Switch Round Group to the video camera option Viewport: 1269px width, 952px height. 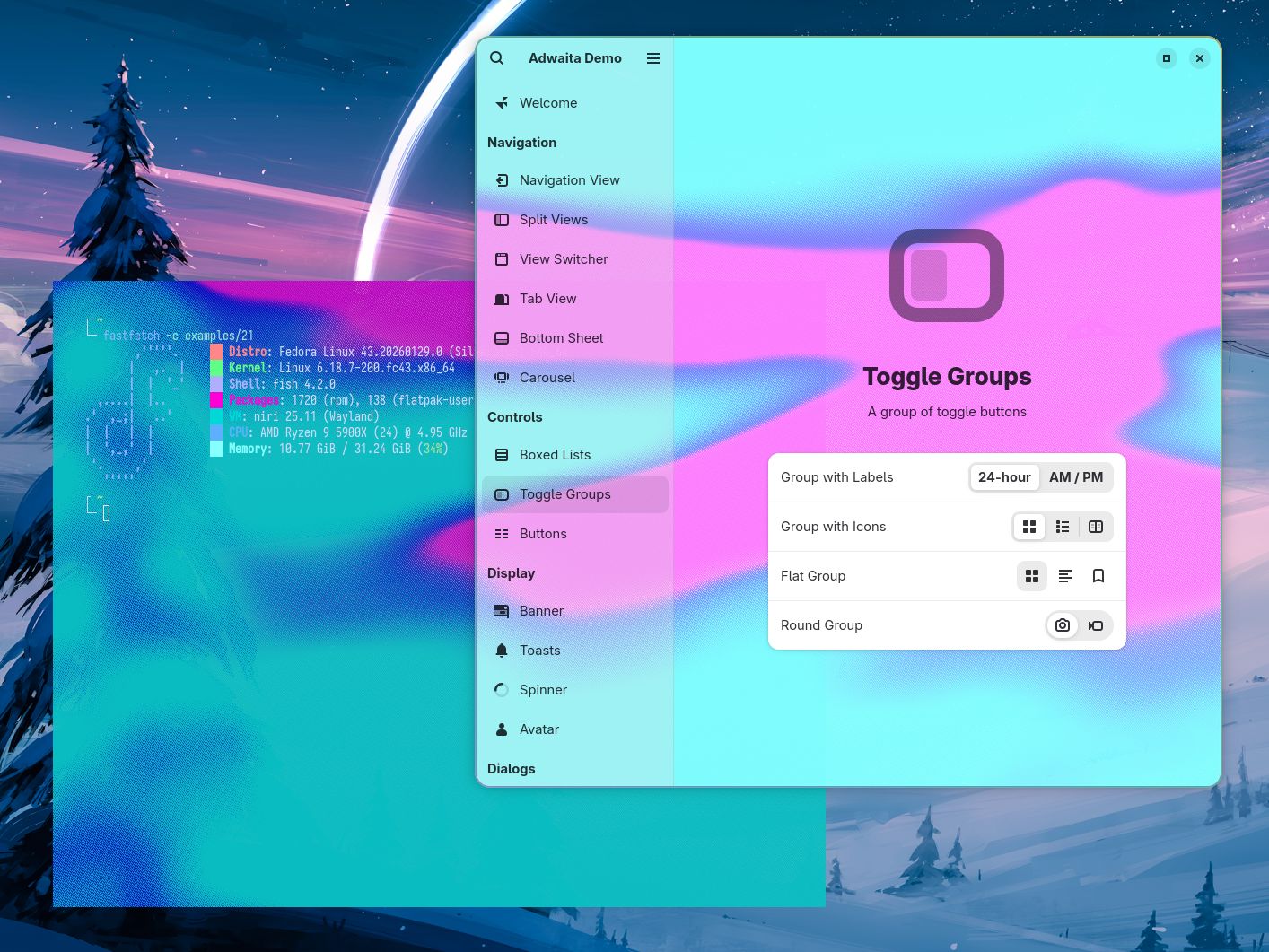(x=1096, y=625)
